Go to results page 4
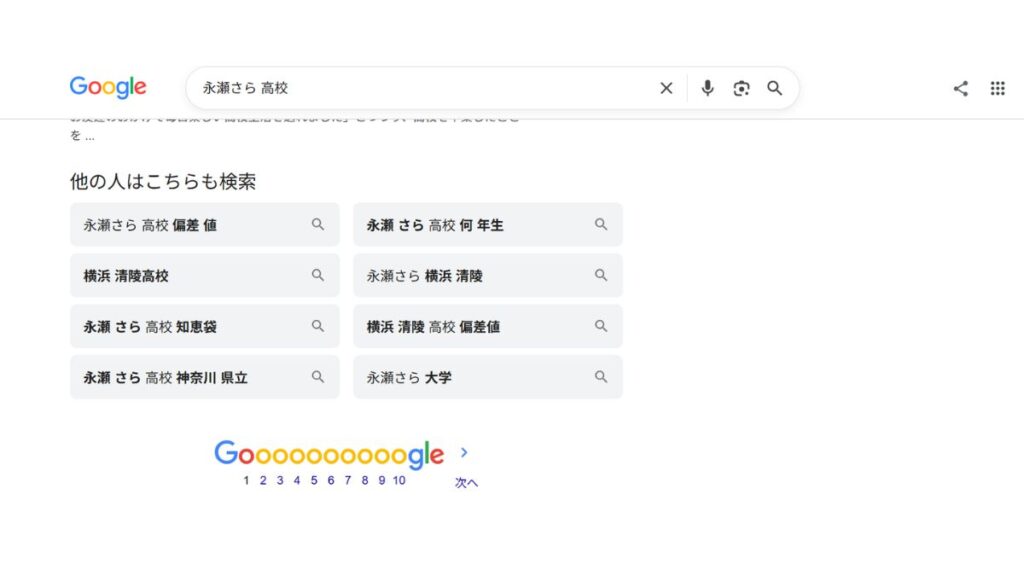 click(297, 480)
